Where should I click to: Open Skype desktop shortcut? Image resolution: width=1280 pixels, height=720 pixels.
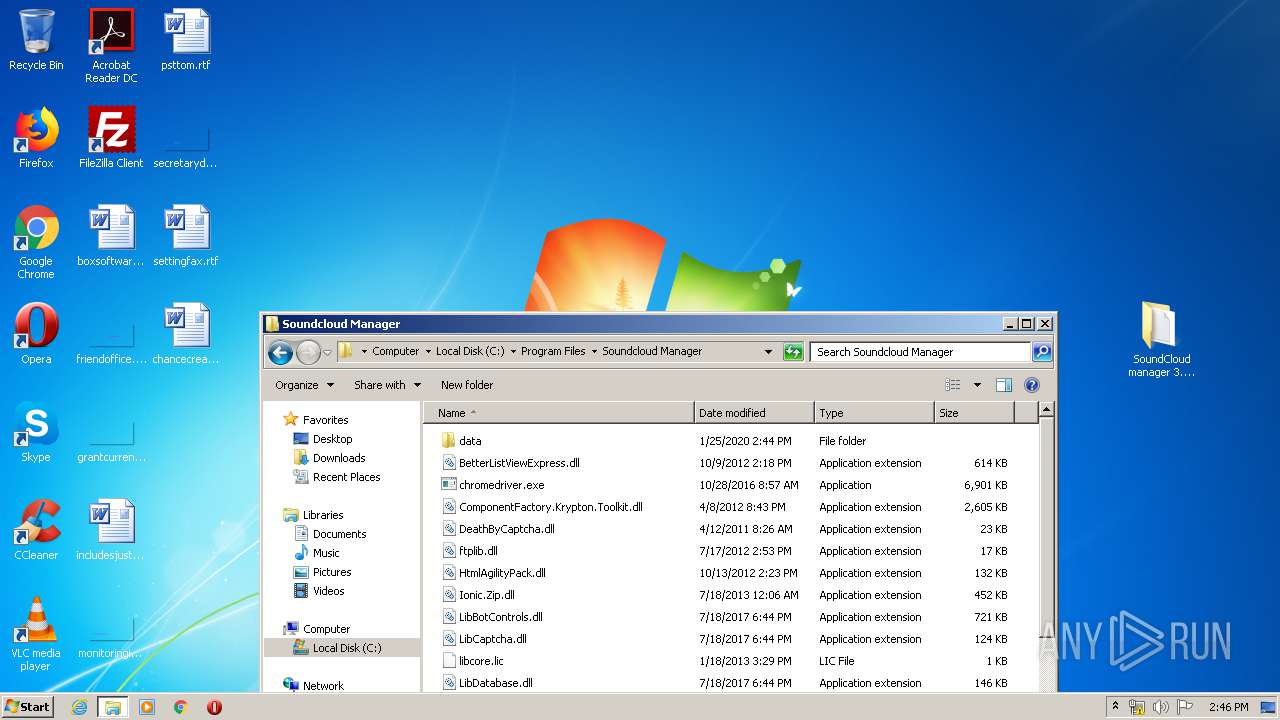click(x=36, y=432)
